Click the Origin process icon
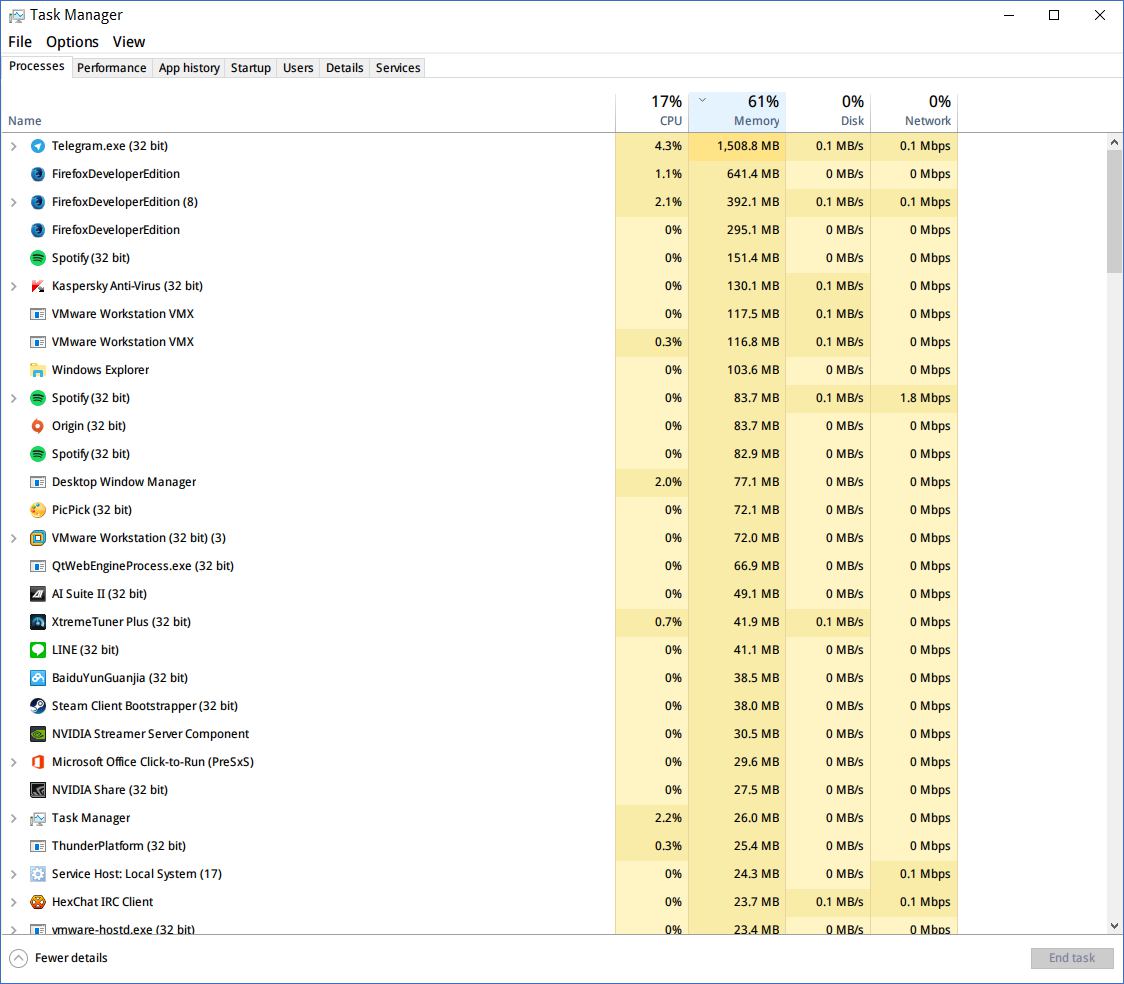The image size is (1124, 984). 38,426
